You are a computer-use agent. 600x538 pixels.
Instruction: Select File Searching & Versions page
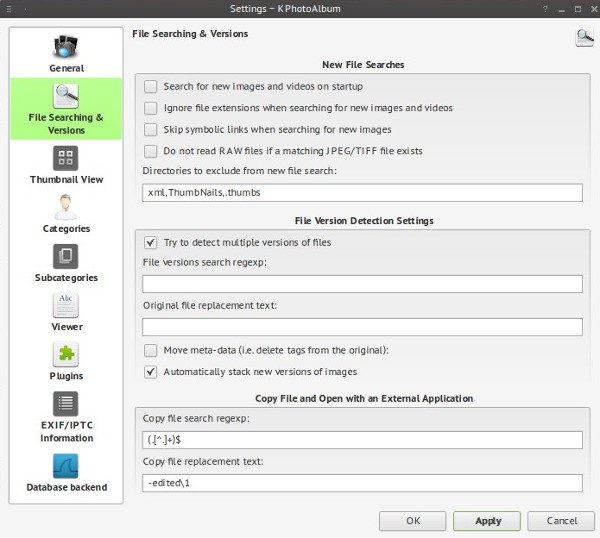coord(66,109)
